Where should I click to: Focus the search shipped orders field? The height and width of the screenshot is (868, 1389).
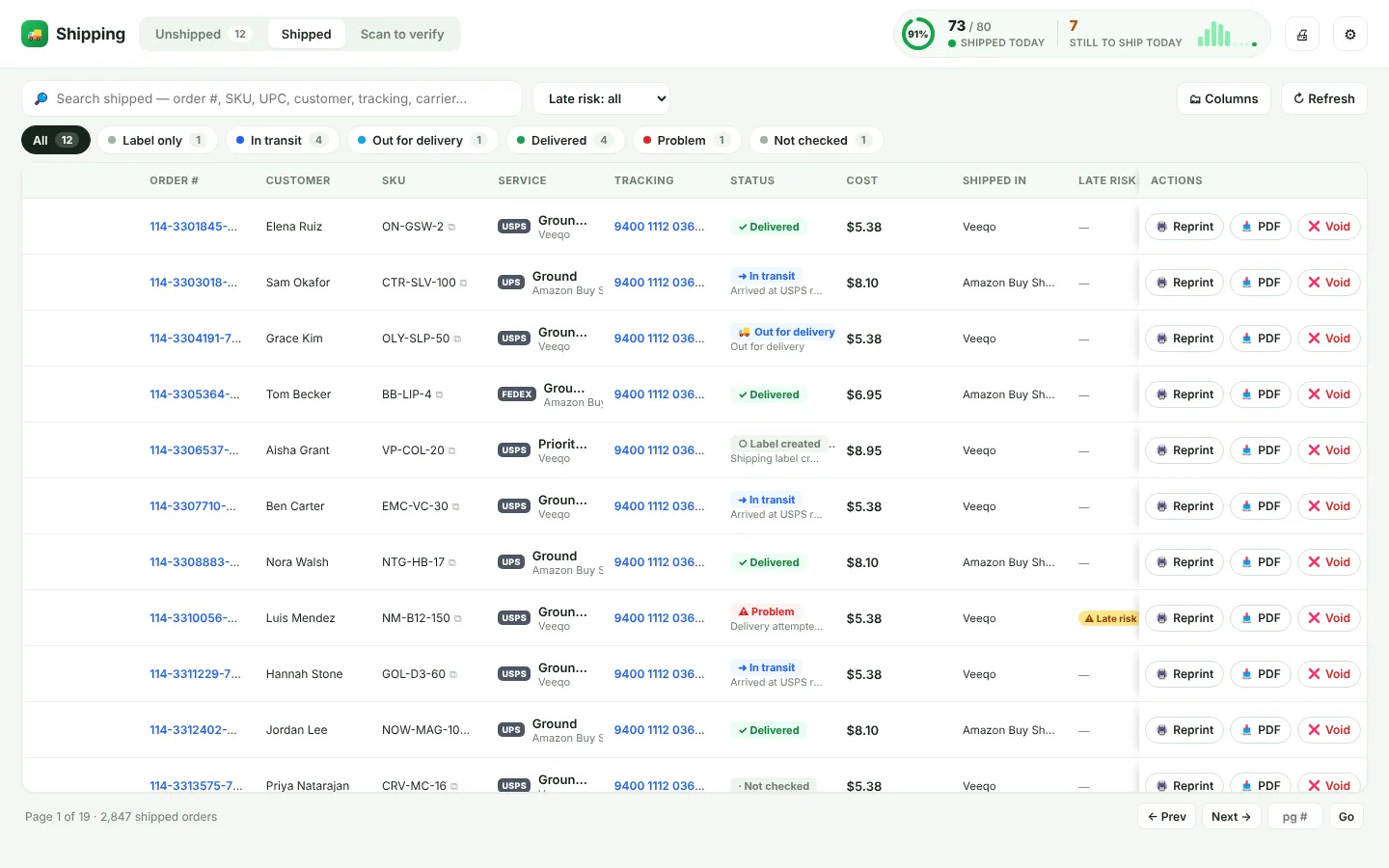click(x=272, y=98)
